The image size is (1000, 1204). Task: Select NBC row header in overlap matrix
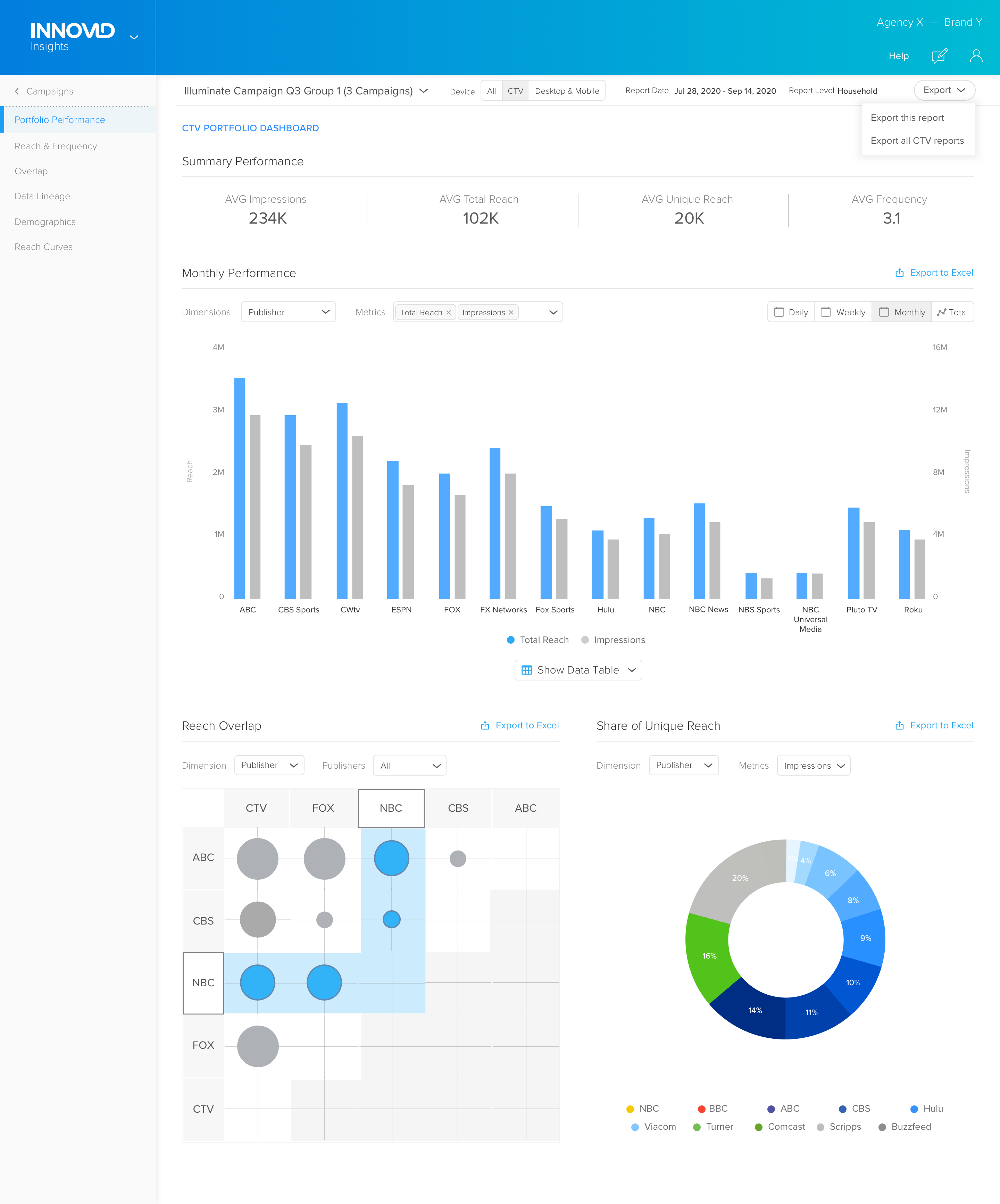pyautogui.click(x=203, y=983)
